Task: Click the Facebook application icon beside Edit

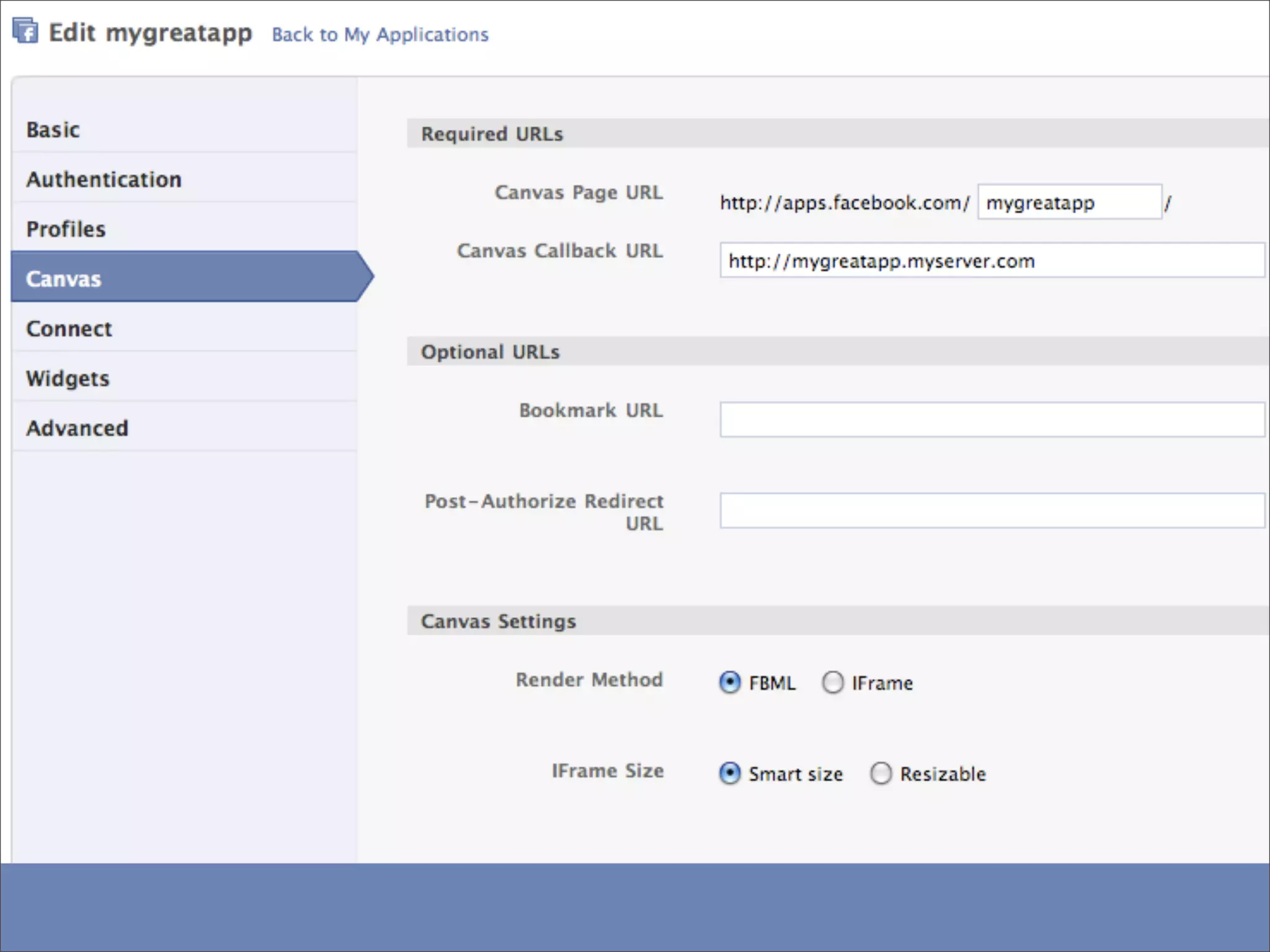Action: pos(25,31)
